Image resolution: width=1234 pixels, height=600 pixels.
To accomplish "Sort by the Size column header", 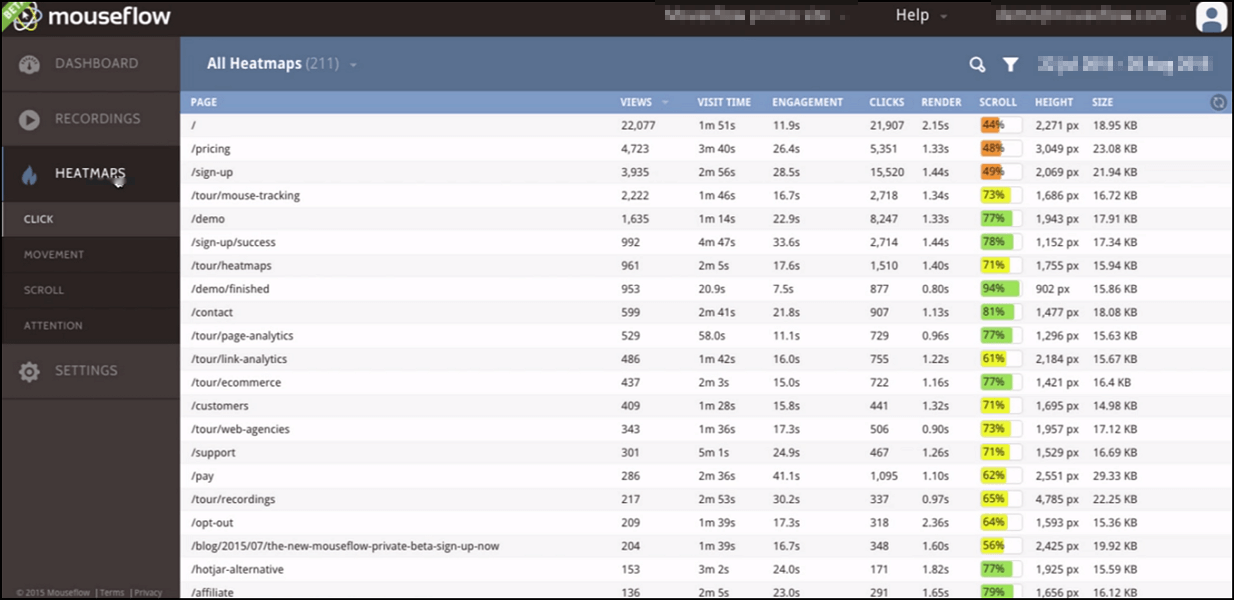I will pyautogui.click(x=1102, y=102).
